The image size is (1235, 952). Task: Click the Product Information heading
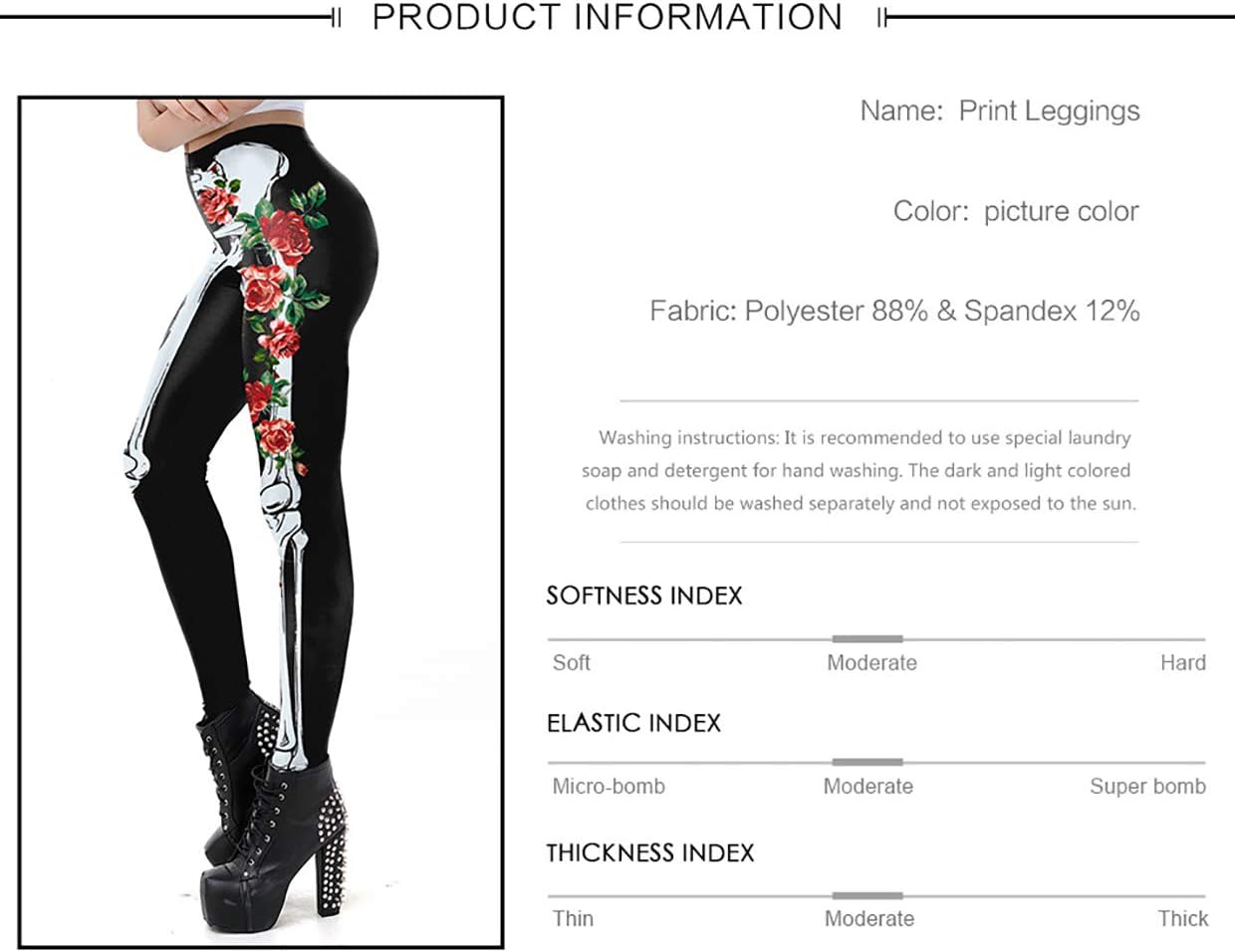608,18
